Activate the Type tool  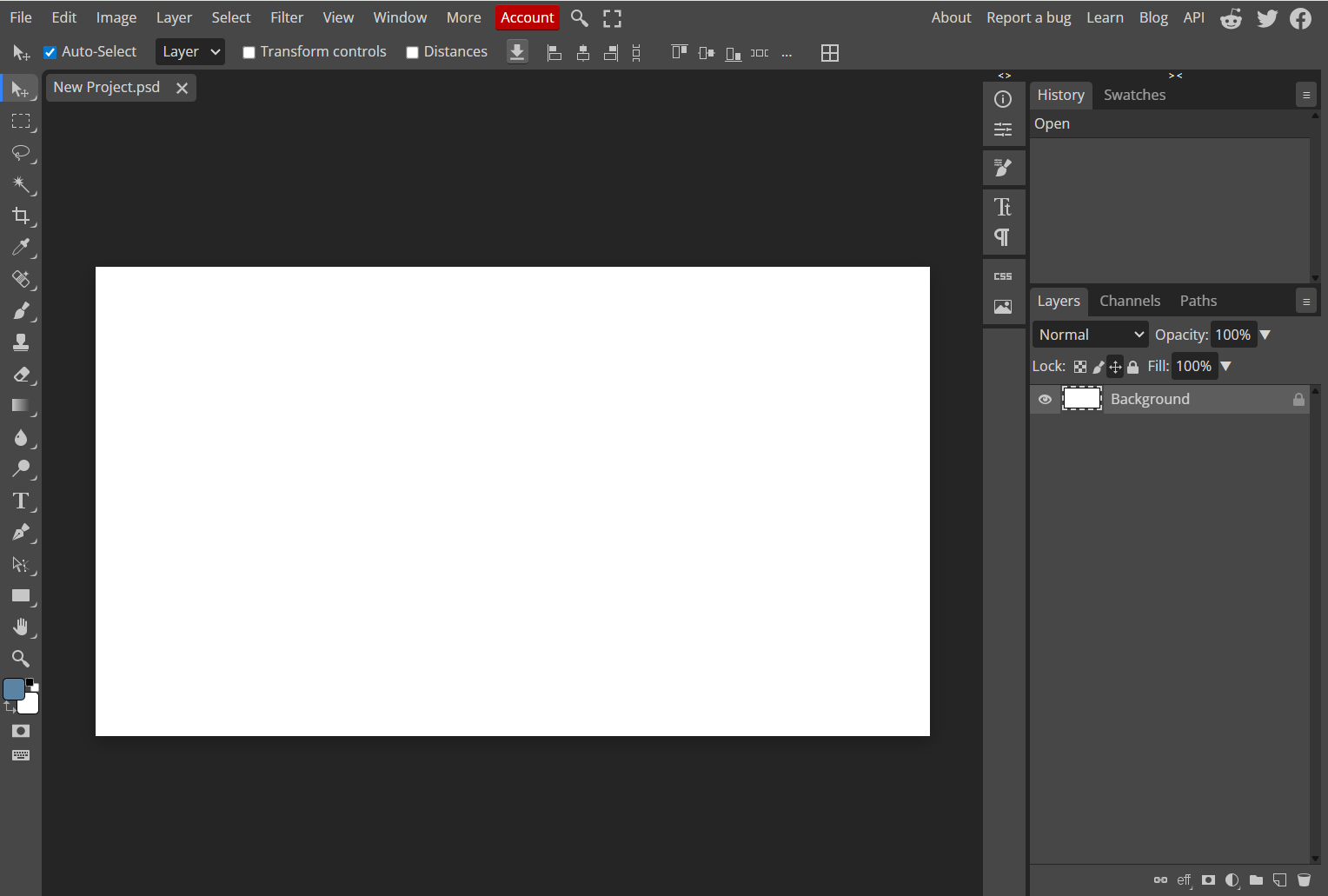pos(21,501)
